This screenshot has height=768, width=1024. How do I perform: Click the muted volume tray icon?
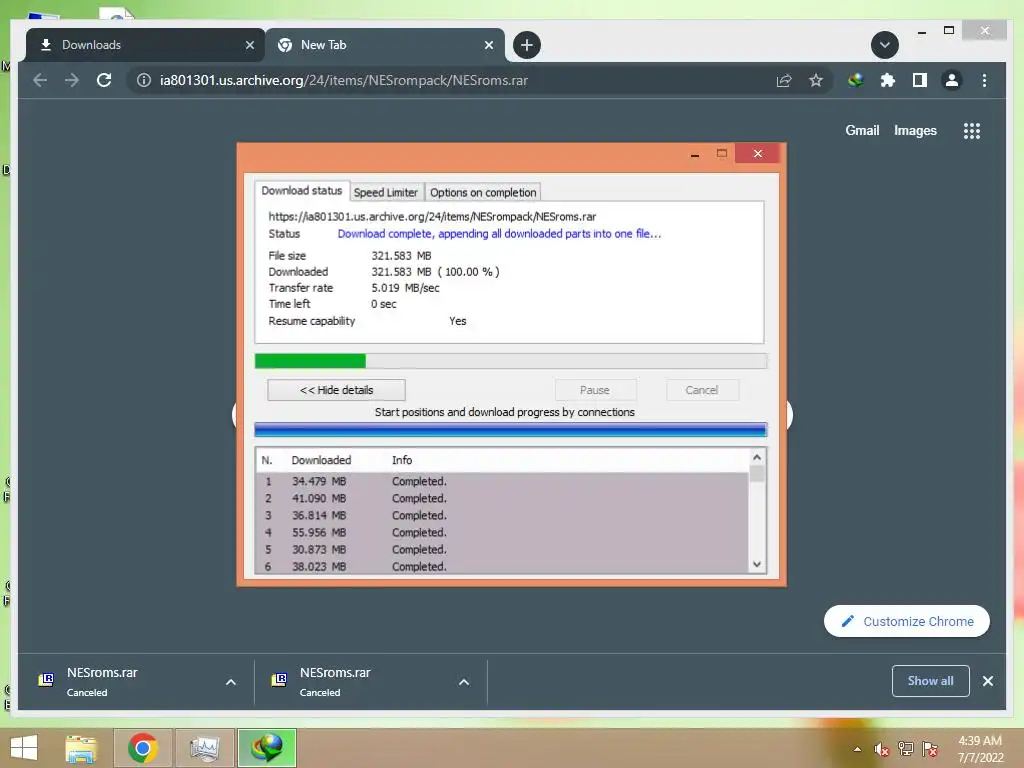(882, 749)
